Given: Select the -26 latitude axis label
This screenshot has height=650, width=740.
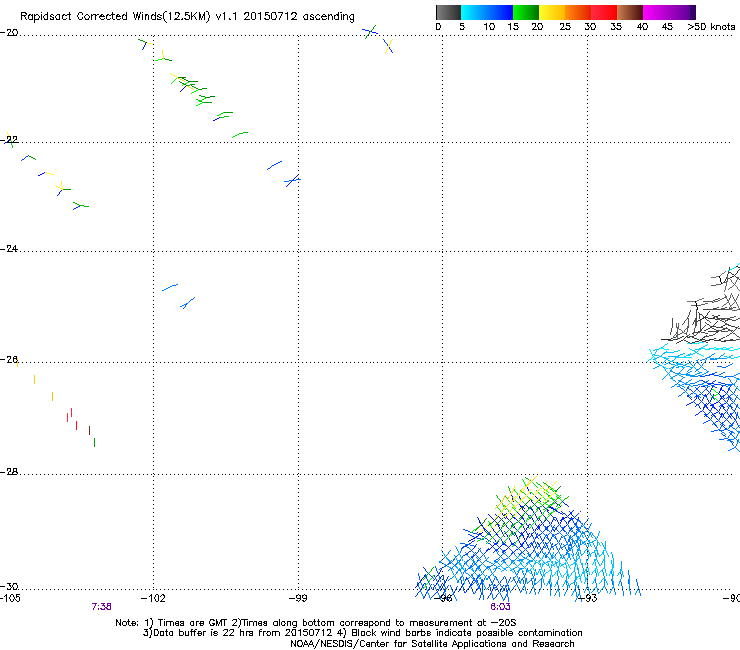Looking at the screenshot, I should (x=9, y=360).
